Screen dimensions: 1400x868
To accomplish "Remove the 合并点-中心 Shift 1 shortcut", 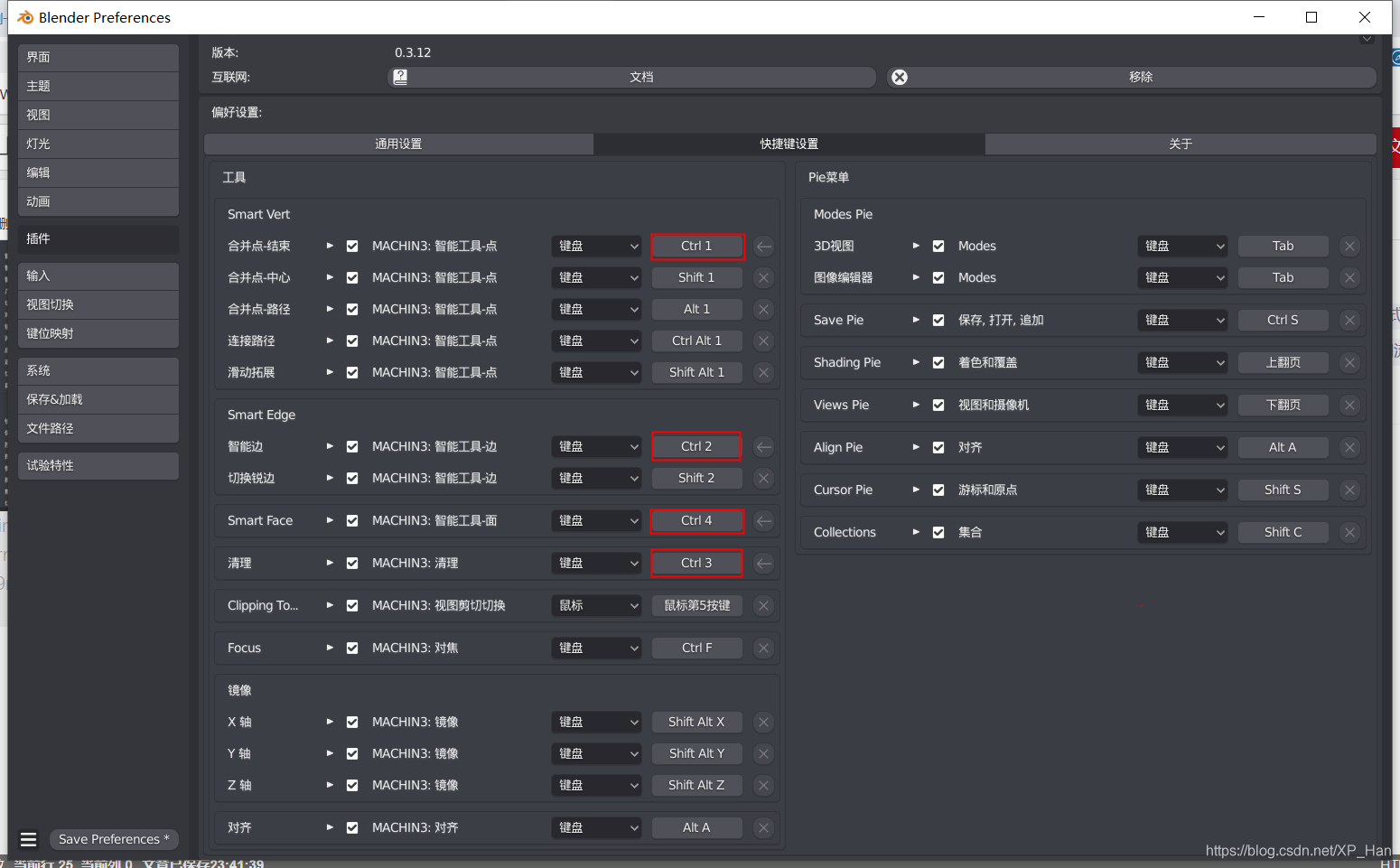I will (764, 277).
